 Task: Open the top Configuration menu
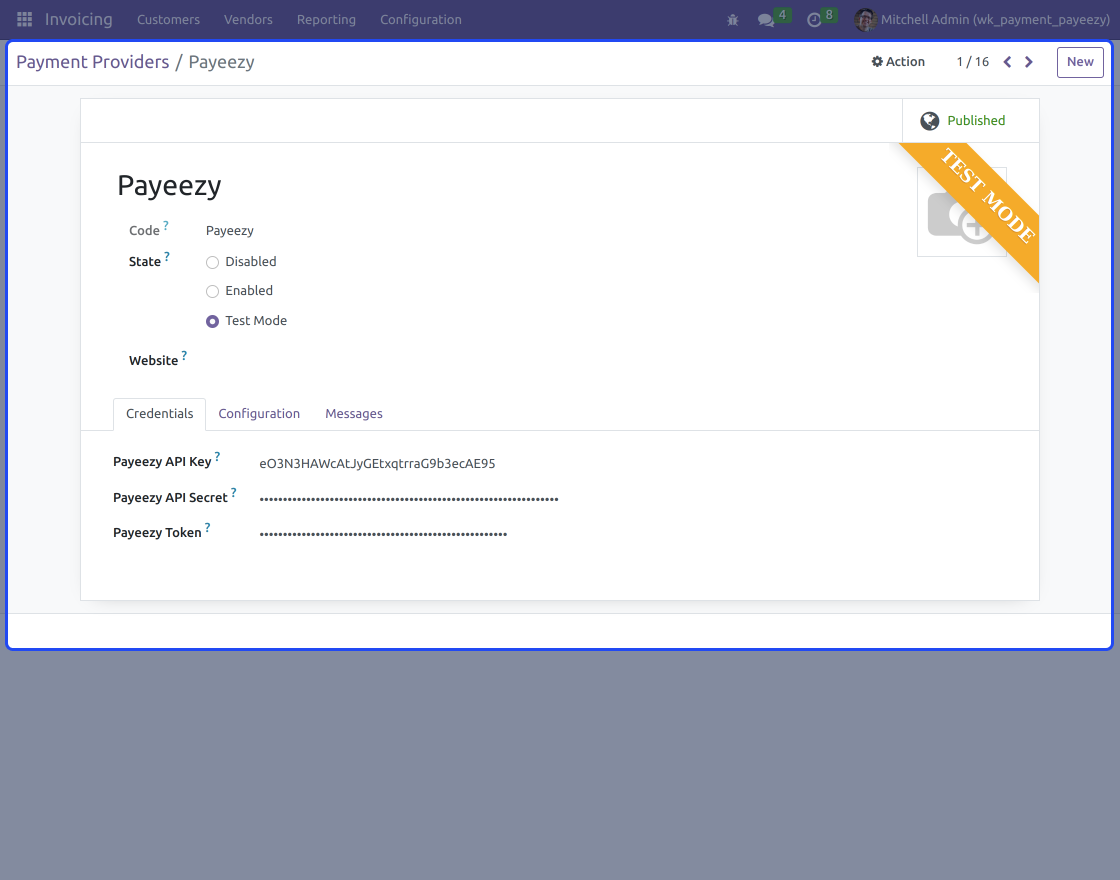tap(421, 19)
